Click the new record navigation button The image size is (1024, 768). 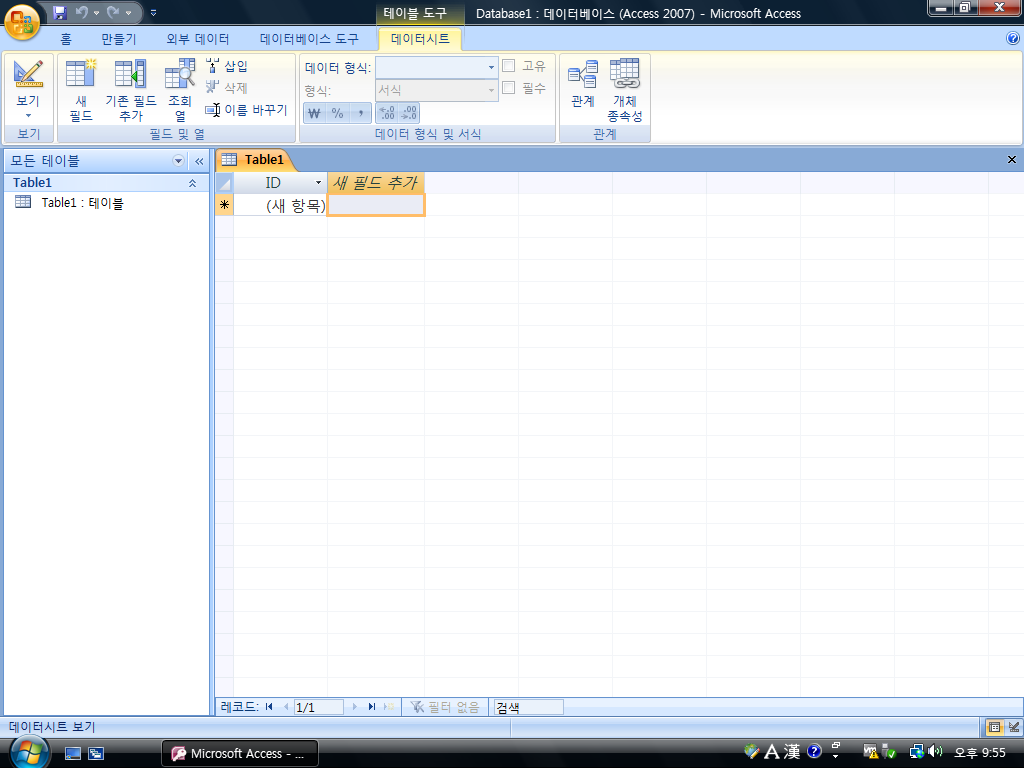(x=389, y=707)
